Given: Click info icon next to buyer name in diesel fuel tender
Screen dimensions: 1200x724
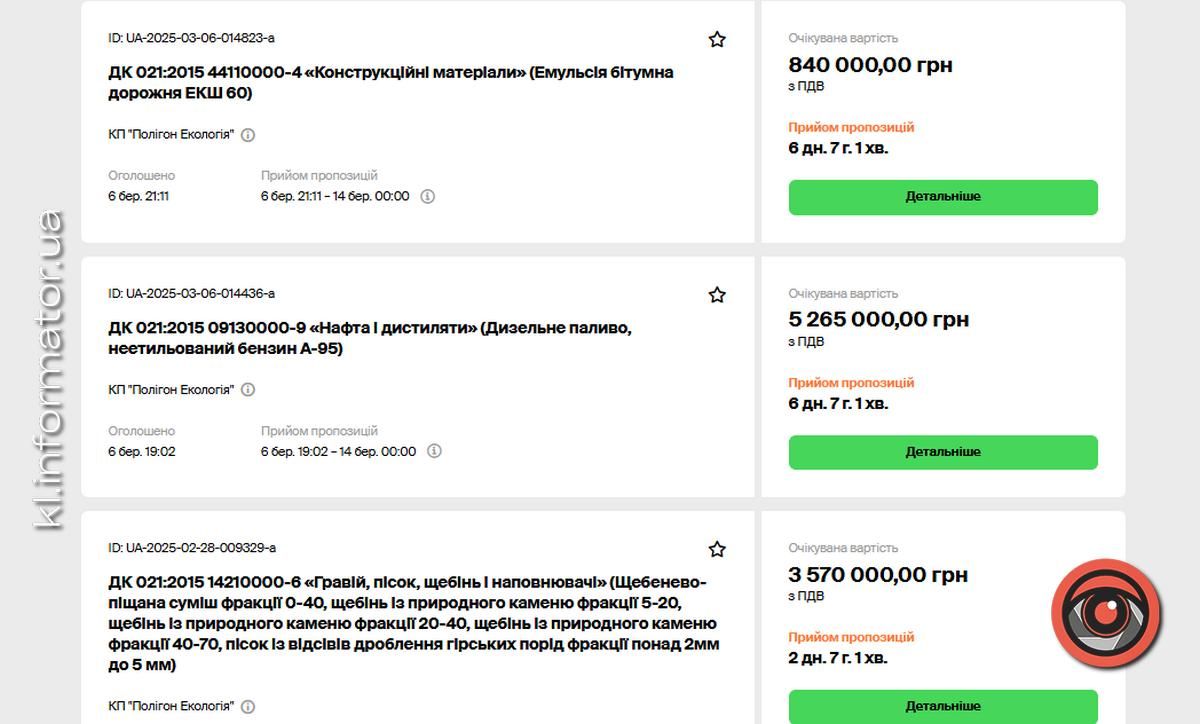Looking at the screenshot, I should (246, 389).
